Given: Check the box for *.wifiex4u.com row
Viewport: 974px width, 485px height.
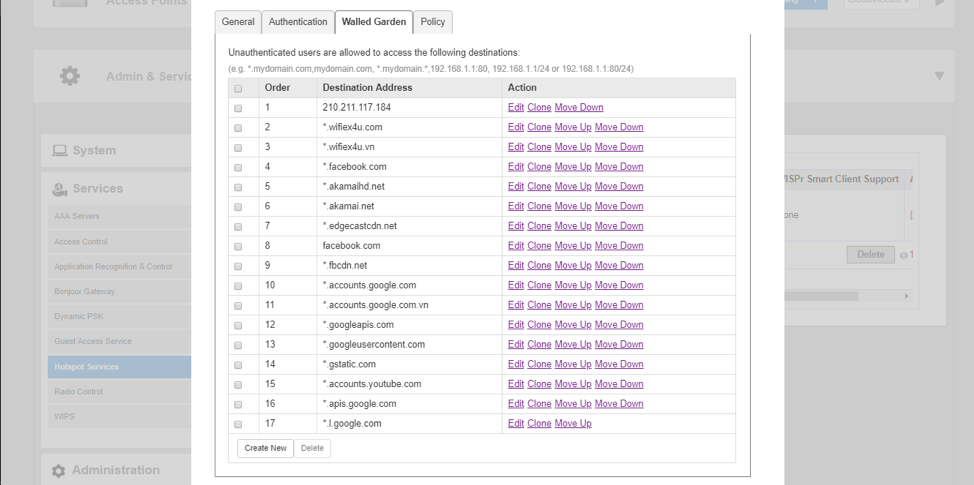Looking at the screenshot, I should click(238, 128).
